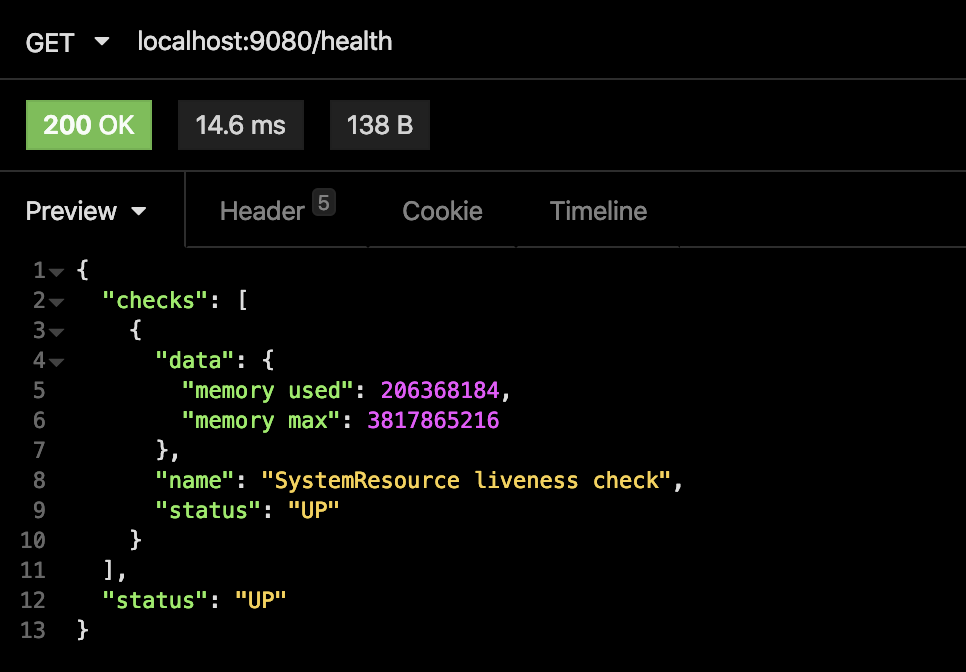The width and height of the screenshot is (966, 672).
Task: Switch to the Header tab
Action: (262, 211)
